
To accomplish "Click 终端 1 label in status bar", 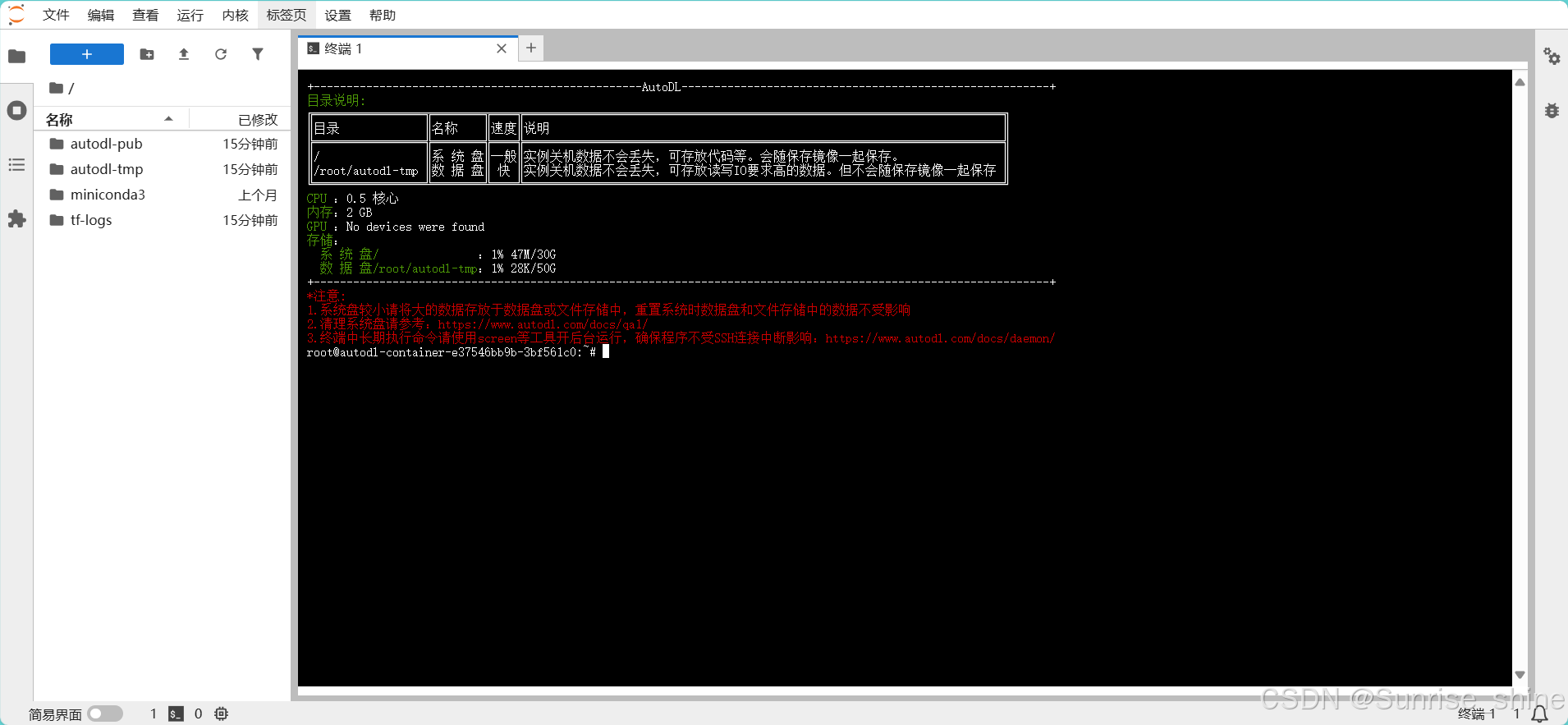I will point(1476,714).
